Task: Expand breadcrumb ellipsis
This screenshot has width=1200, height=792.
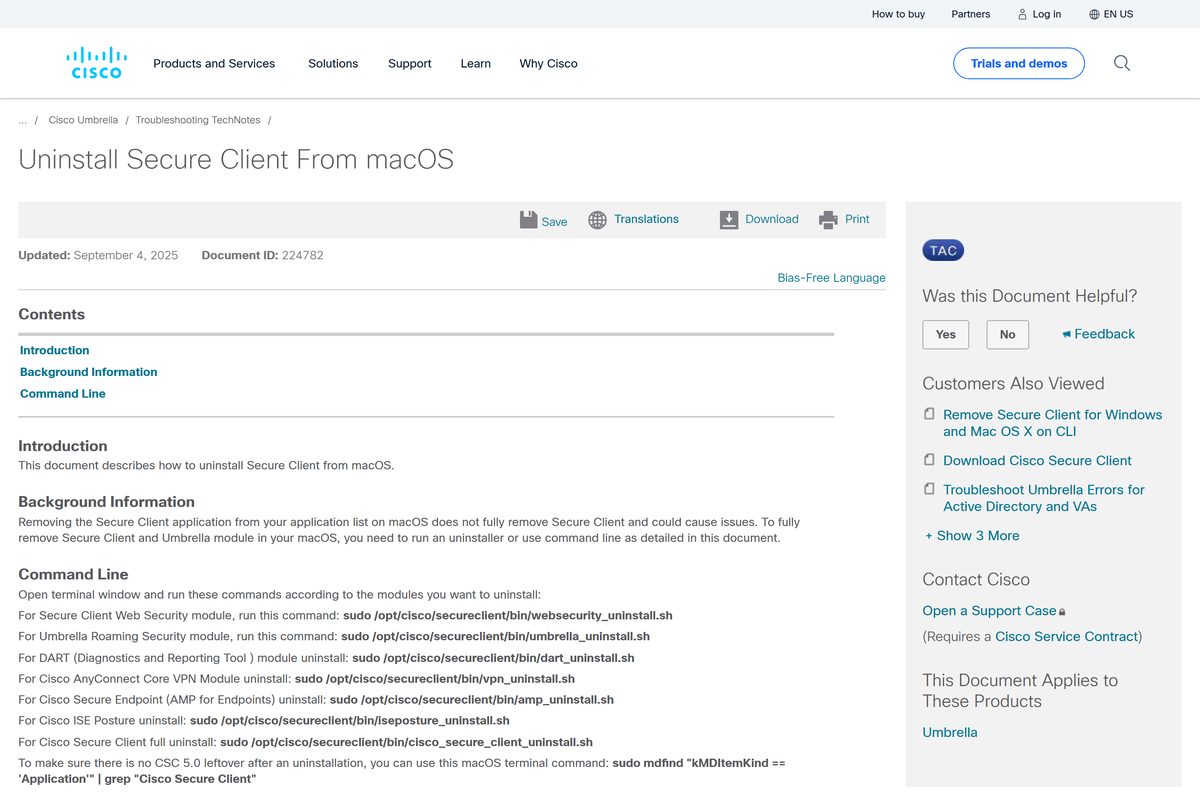Action: coord(22,120)
